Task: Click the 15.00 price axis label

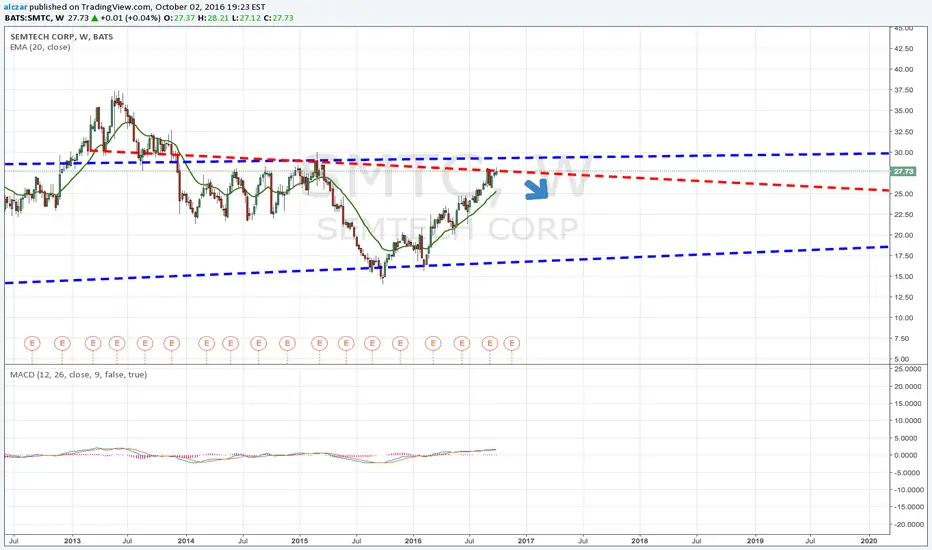Action: pos(903,276)
